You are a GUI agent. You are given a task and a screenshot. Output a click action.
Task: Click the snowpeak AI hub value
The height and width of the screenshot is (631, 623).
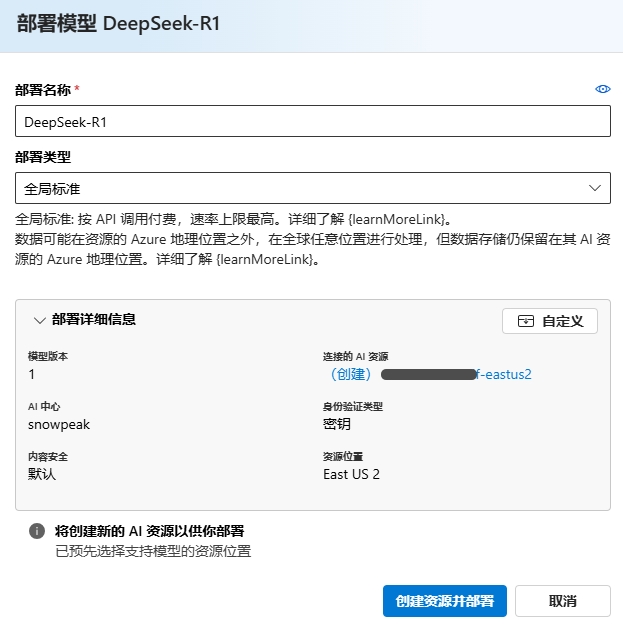pos(59,425)
